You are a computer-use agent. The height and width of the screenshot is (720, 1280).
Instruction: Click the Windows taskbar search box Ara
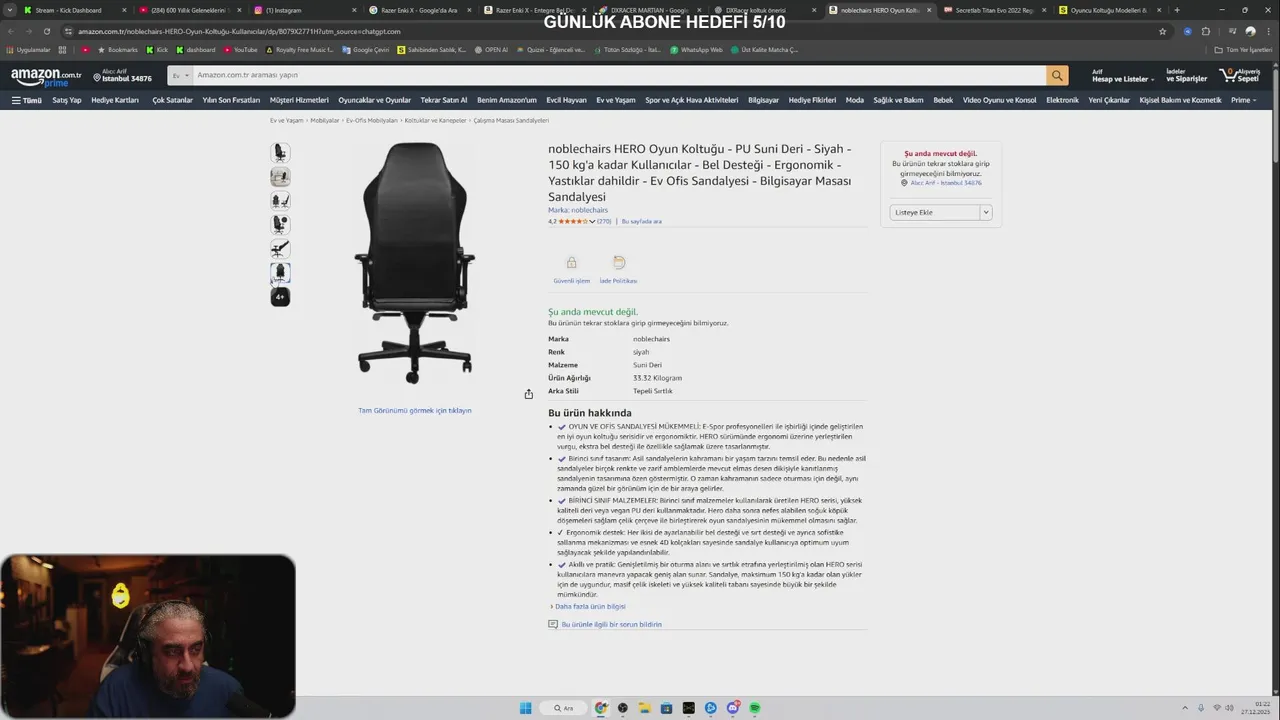(565, 708)
